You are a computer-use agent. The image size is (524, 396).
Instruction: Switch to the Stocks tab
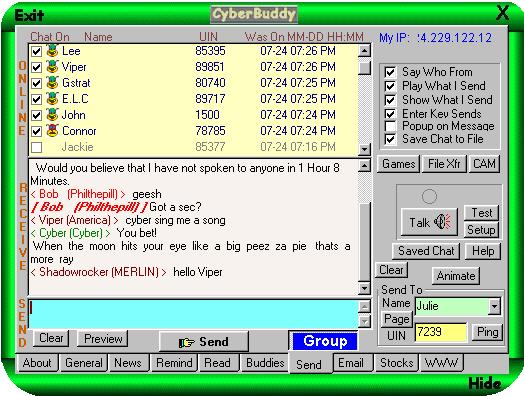396,363
